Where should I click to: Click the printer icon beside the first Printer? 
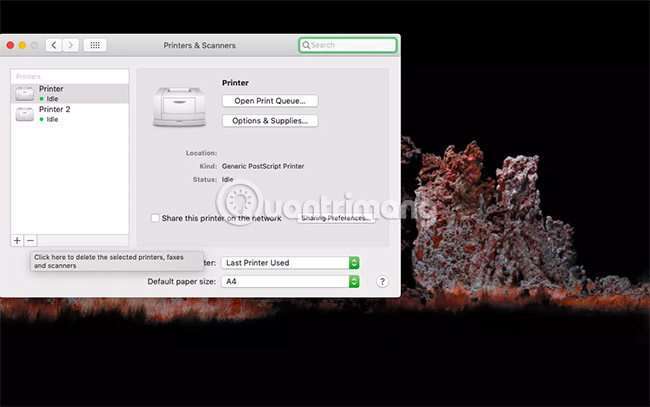tap(25, 94)
